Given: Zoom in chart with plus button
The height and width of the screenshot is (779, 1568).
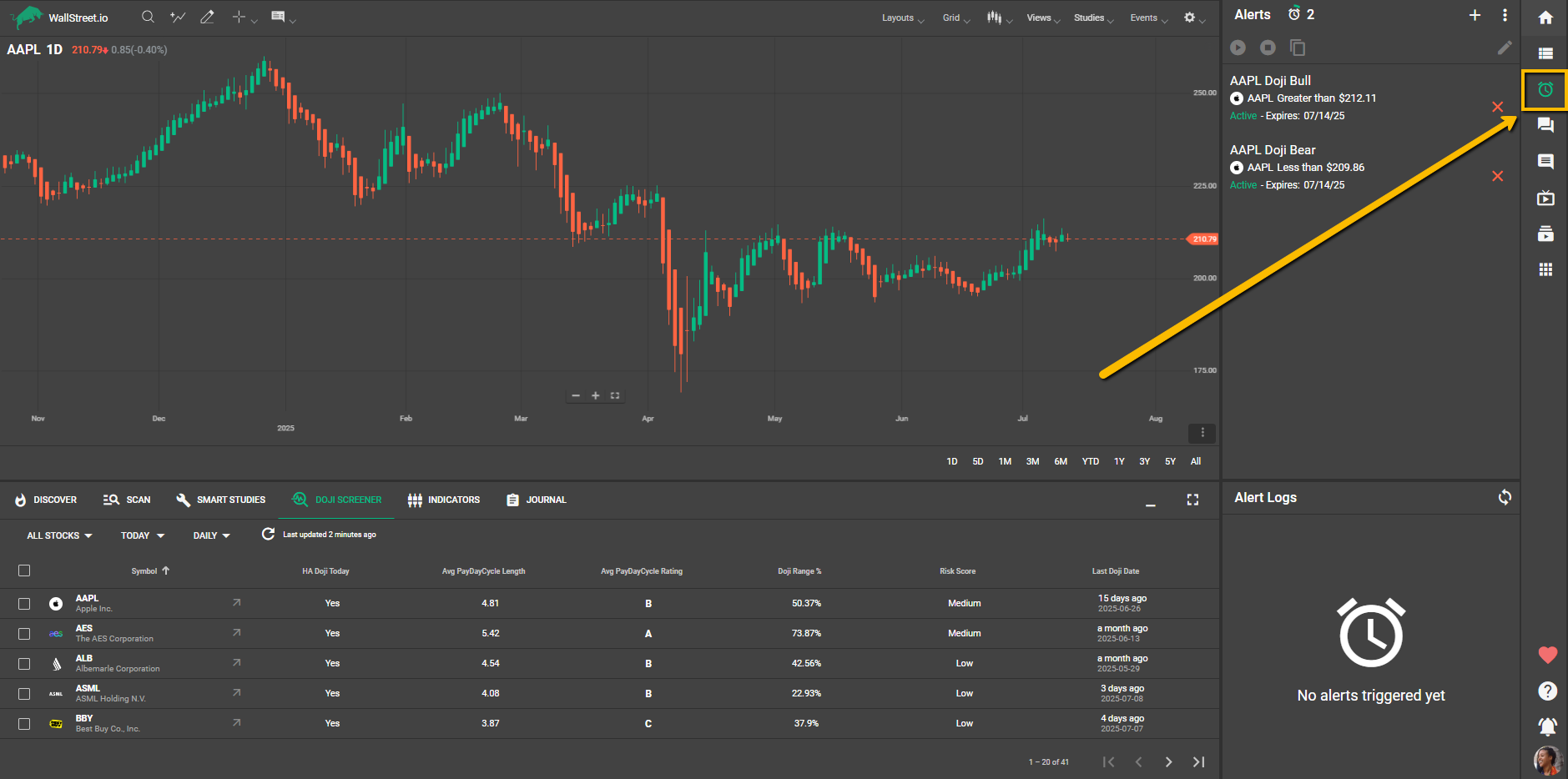Looking at the screenshot, I should pyautogui.click(x=596, y=395).
